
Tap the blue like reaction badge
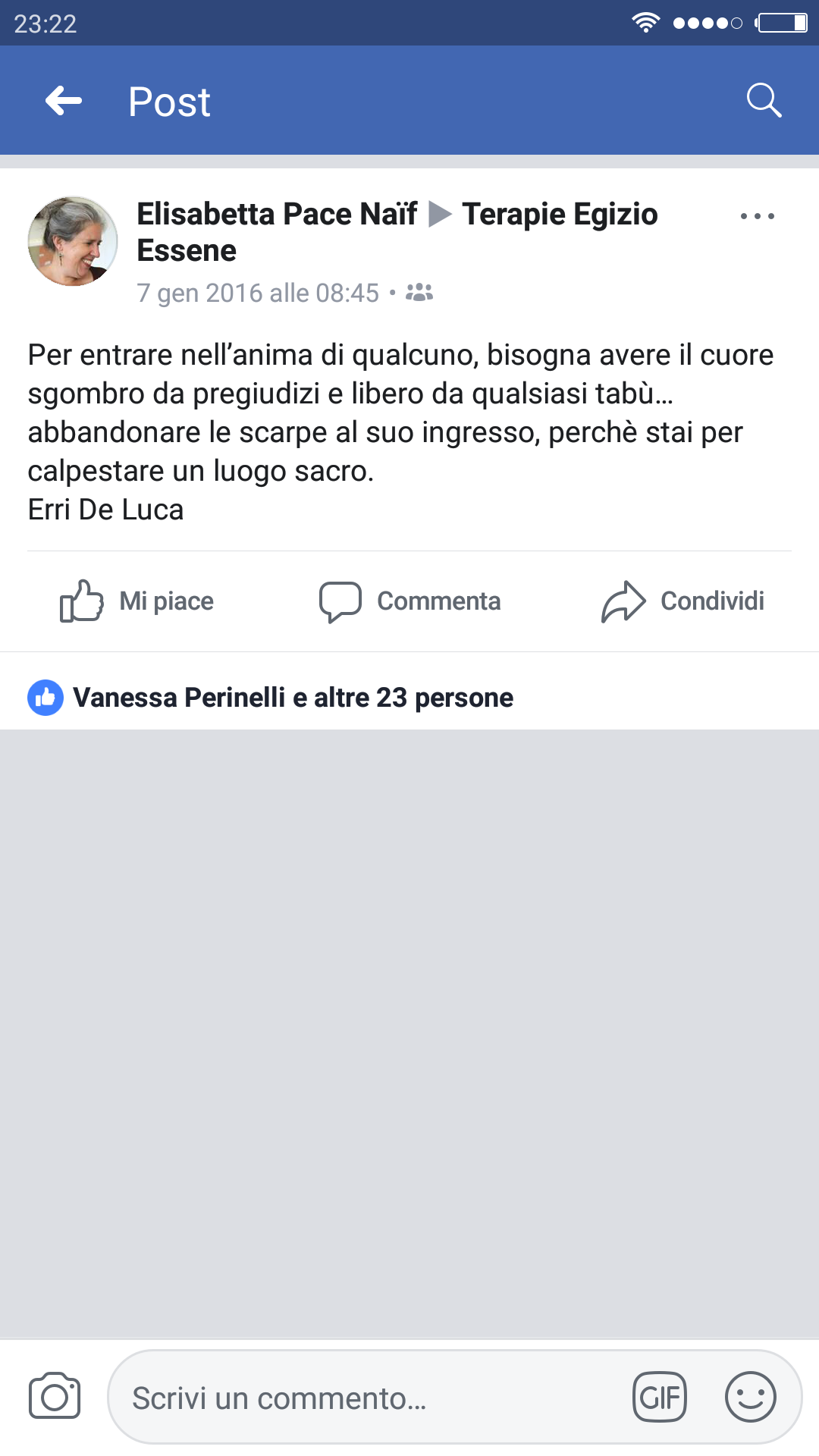[x=45, y=698]
